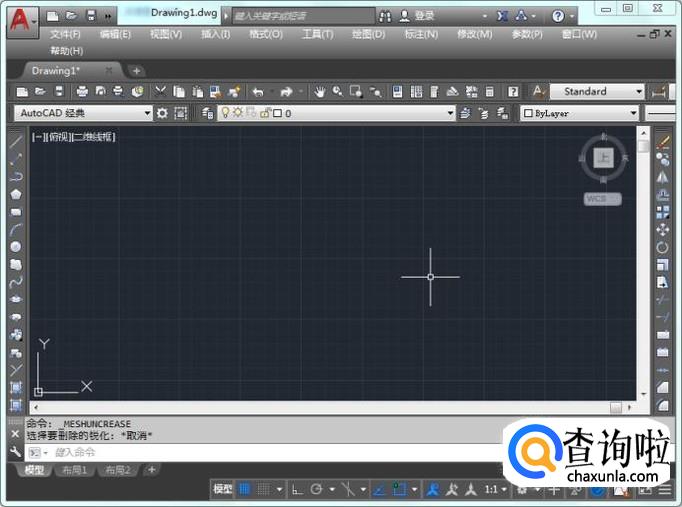Expand snap mode options arrow in status bar
This screenshot has height=507, width=682.
tap(279, 490)
